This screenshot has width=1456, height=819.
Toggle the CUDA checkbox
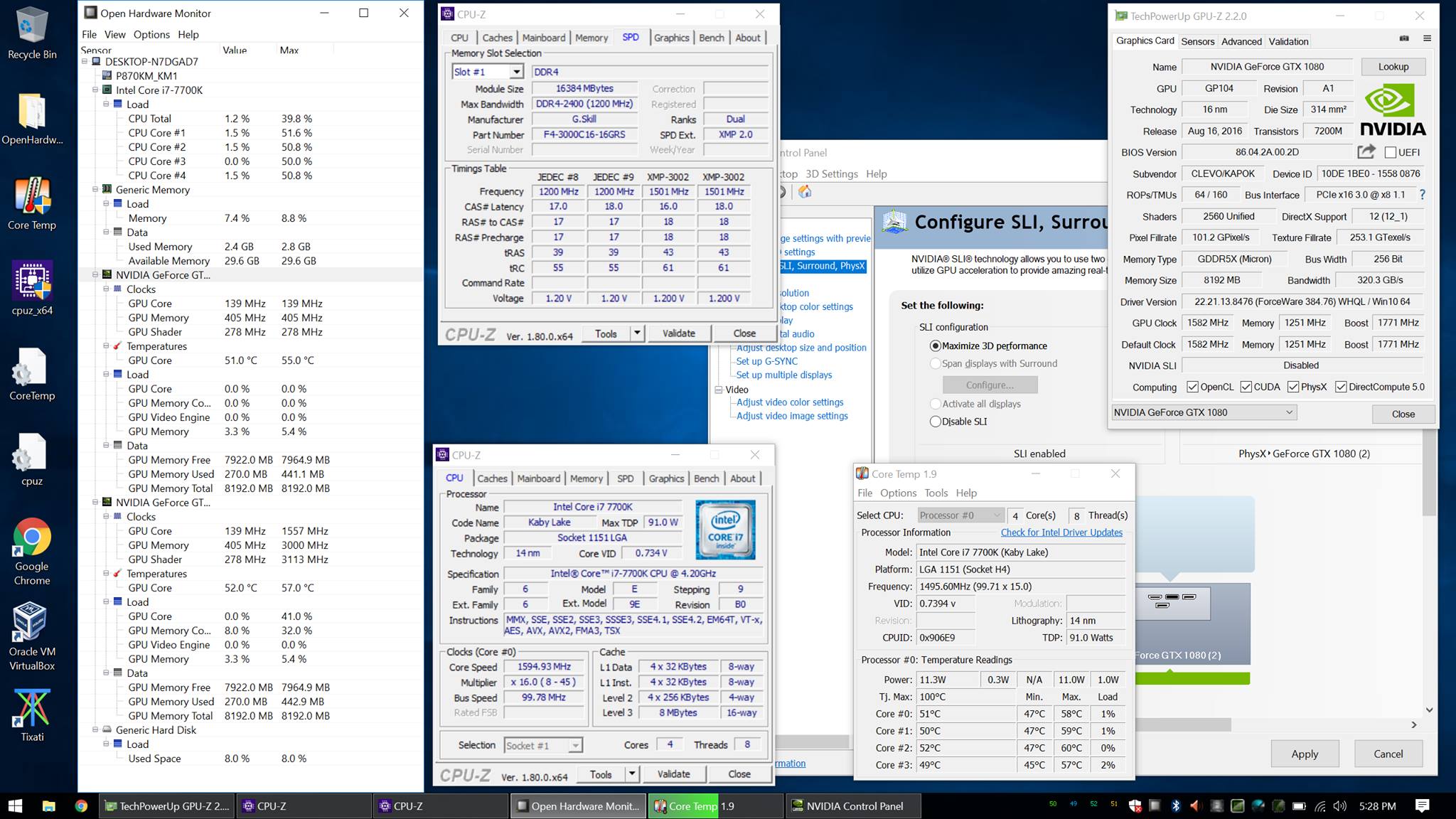click(1246, 387)
